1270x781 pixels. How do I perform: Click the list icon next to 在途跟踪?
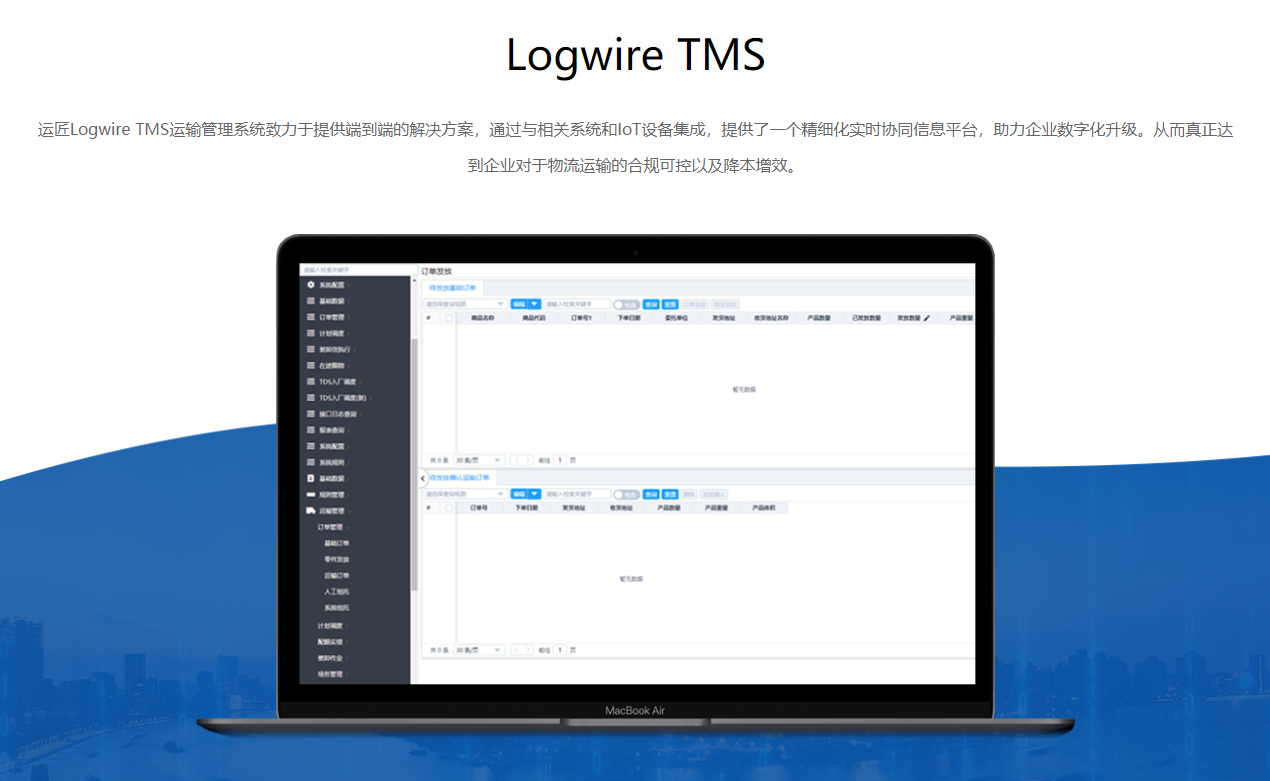[310, 365]
